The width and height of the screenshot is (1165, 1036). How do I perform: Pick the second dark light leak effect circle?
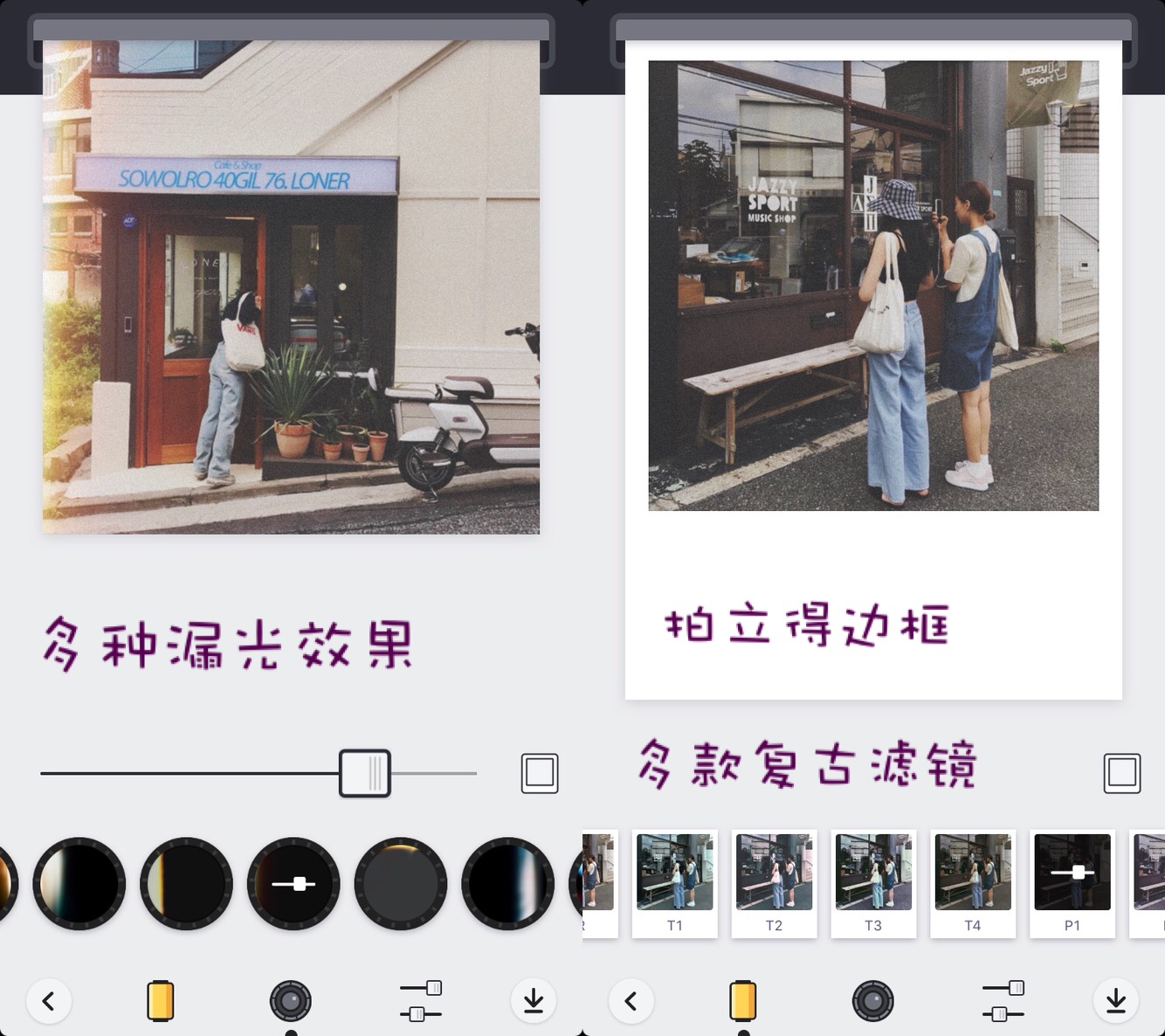pos(186,883)
